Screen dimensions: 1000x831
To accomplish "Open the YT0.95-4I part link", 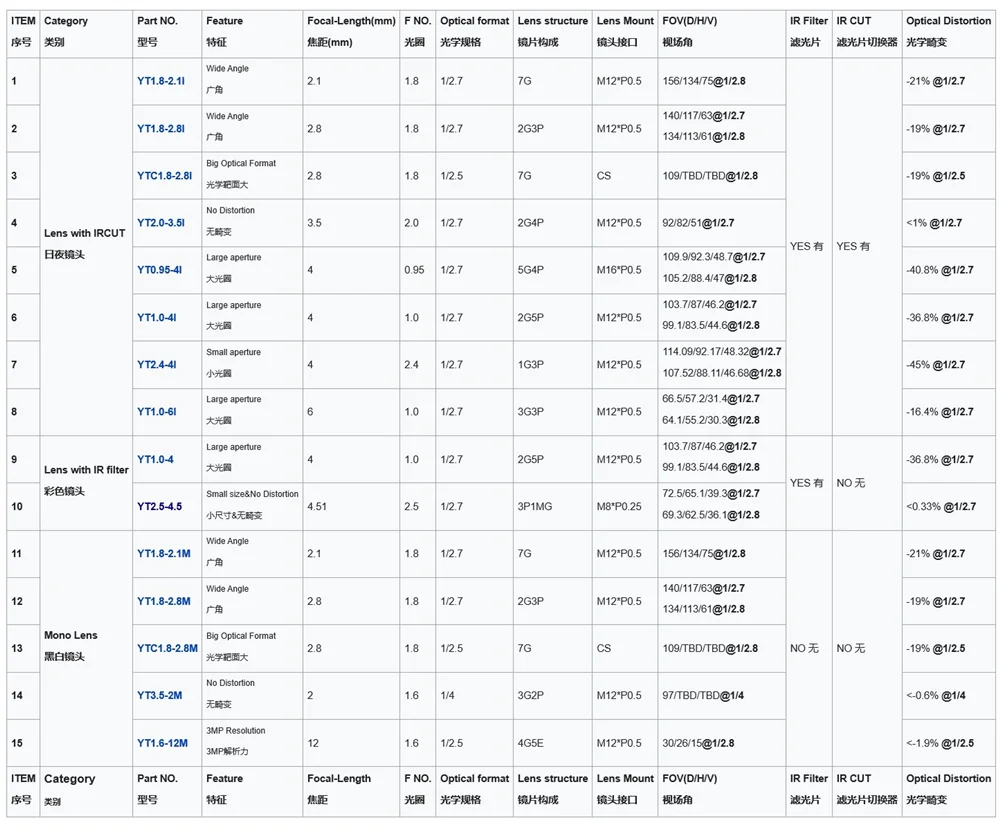I will pyautogui.click(x=159, y=270).
